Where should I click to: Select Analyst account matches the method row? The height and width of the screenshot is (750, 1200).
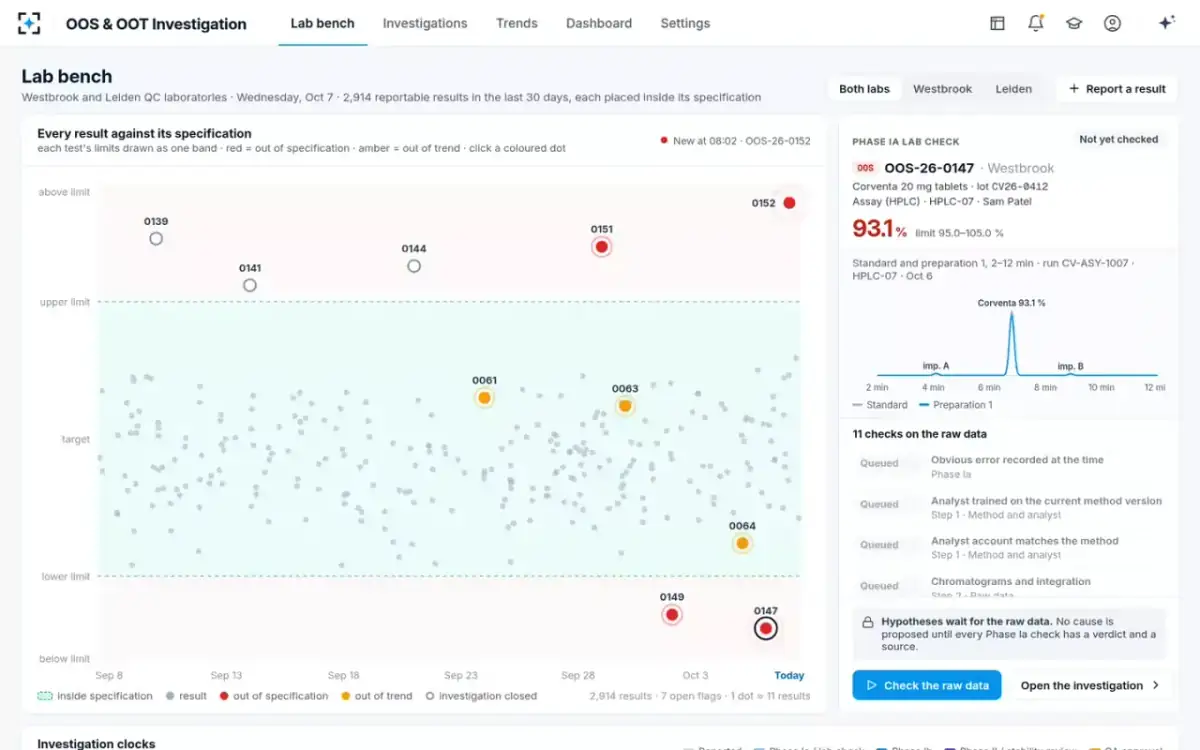click(1009, 548)
